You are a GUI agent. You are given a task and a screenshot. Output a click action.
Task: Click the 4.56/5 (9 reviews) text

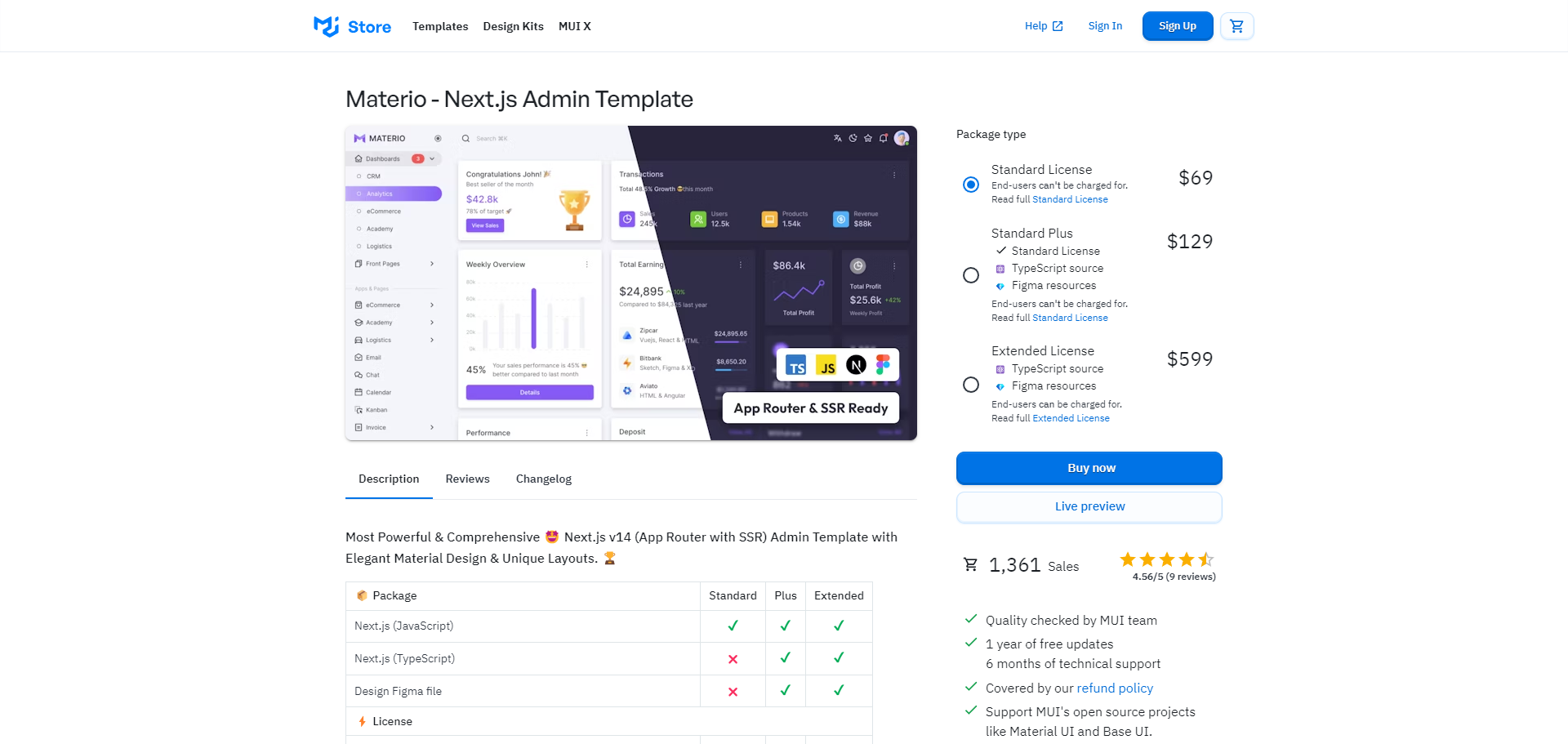(x=1174, y=577)
